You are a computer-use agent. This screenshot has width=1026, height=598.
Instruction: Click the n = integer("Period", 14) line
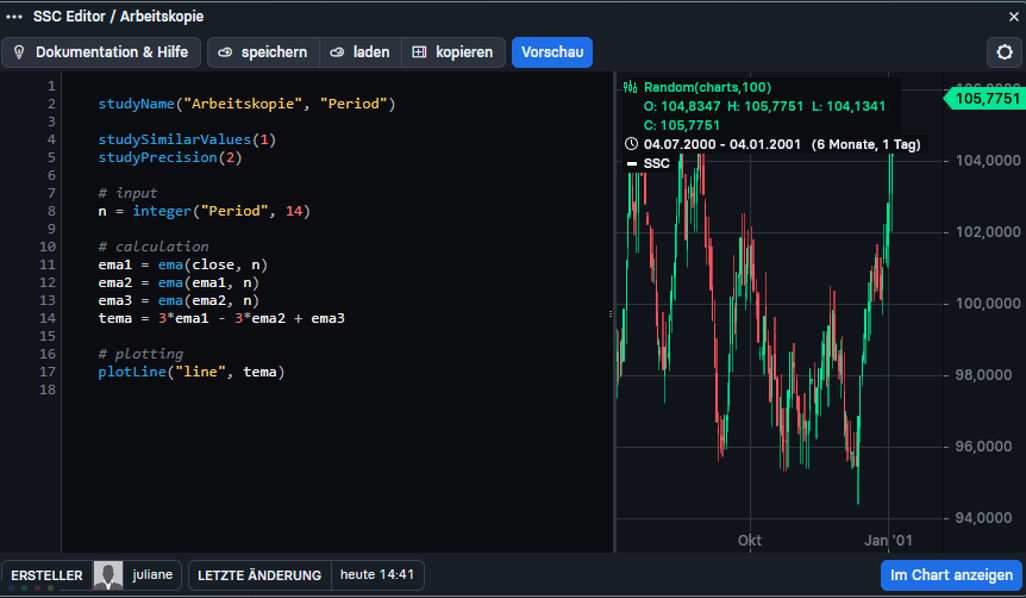click(x=204, y=211)
